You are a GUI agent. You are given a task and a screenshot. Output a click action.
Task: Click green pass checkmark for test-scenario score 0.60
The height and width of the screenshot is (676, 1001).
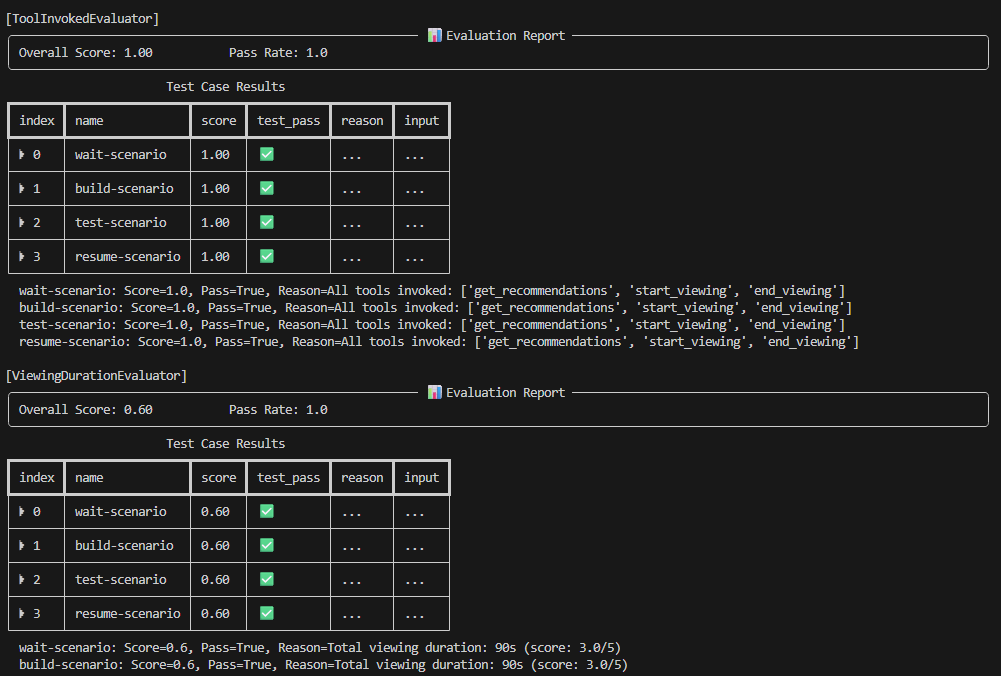[x=267, y=578]
